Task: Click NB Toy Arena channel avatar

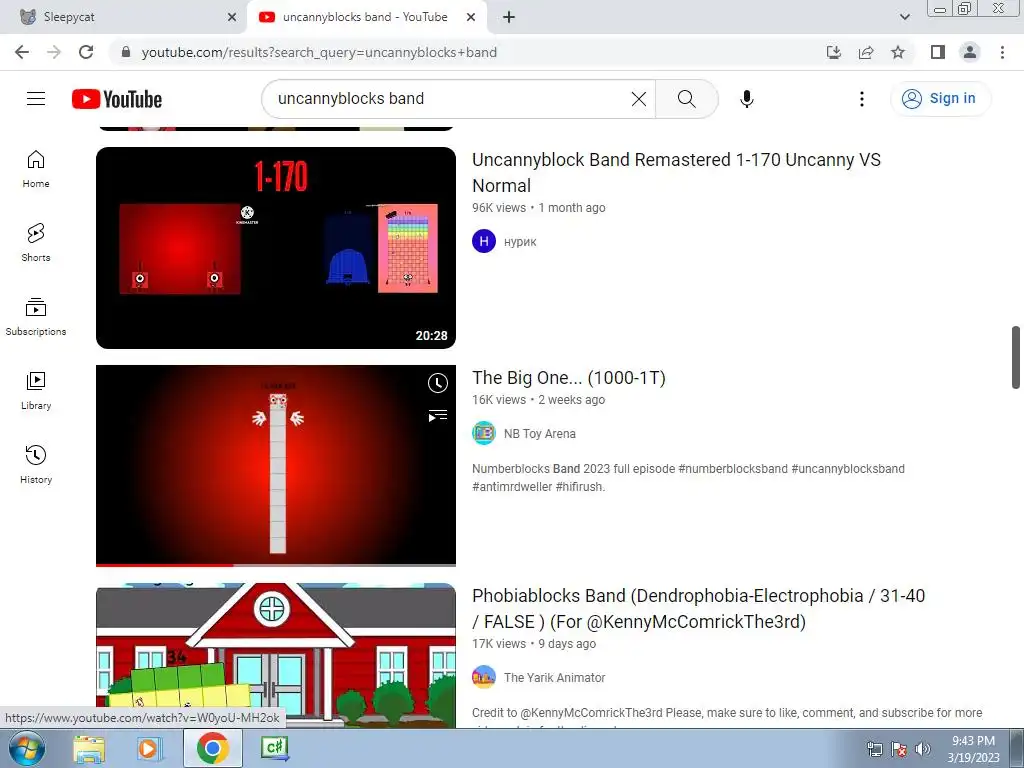Action: 484,433
